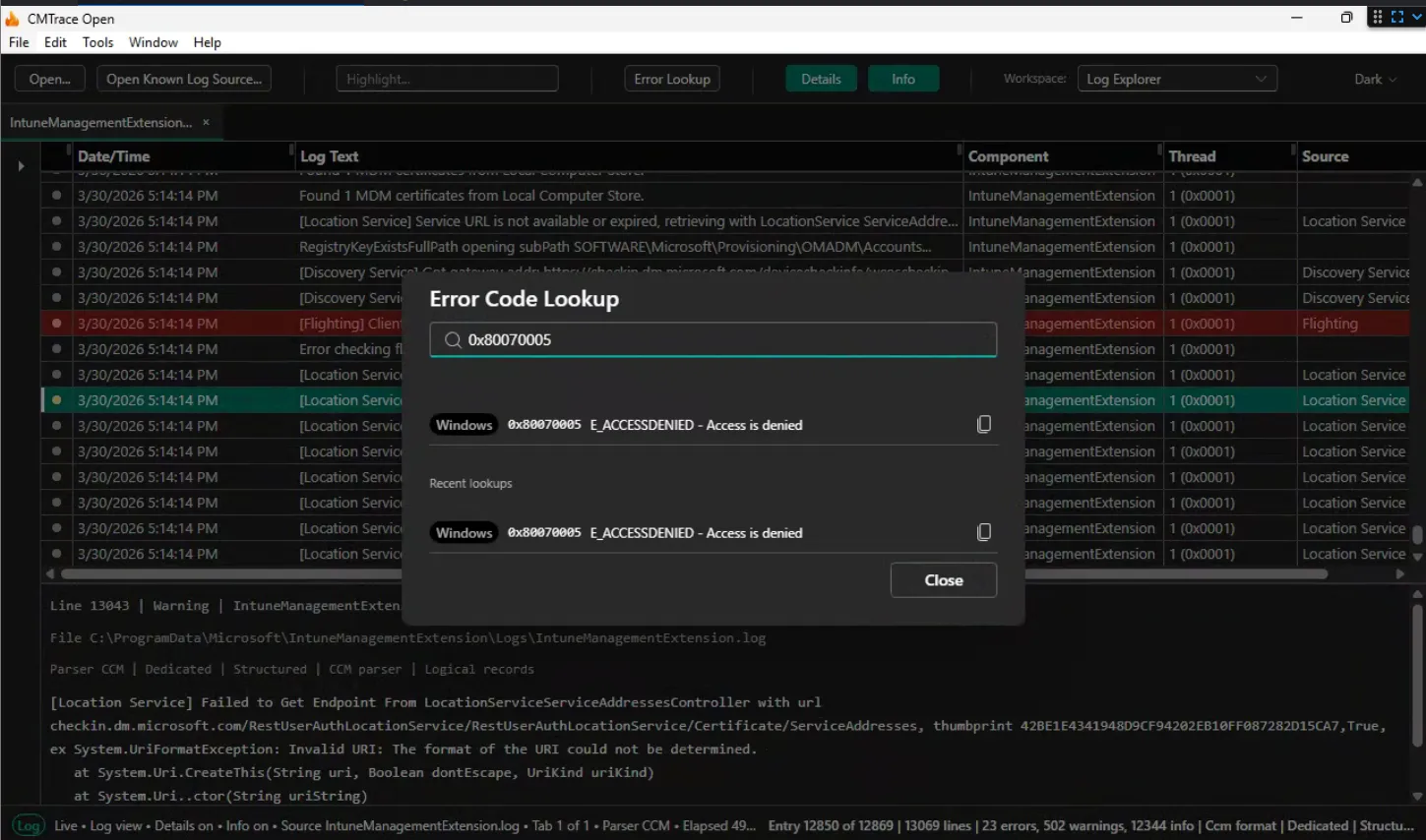
Task: Click the Error Lookup button in the toolbar
Action: [x=672, y=78]
